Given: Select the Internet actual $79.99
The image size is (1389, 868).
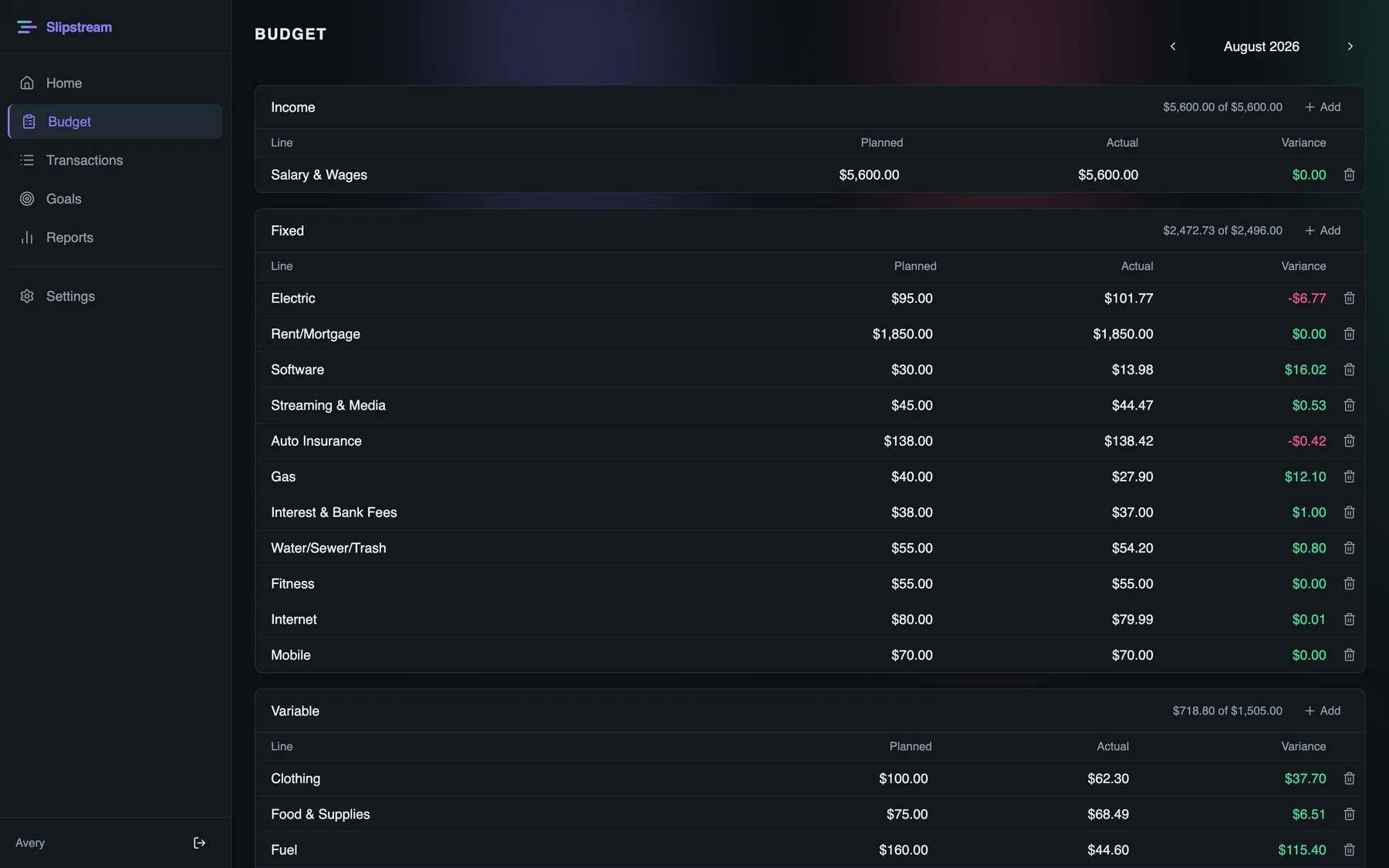Looking at the screenshot, I should 1132,620.
